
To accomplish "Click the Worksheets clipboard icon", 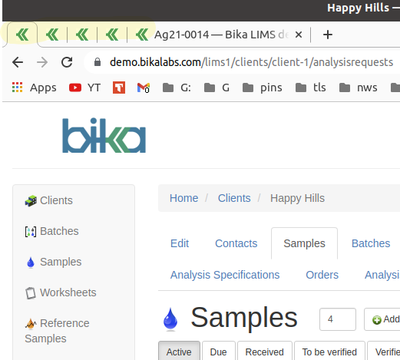I will click(31, 293).
